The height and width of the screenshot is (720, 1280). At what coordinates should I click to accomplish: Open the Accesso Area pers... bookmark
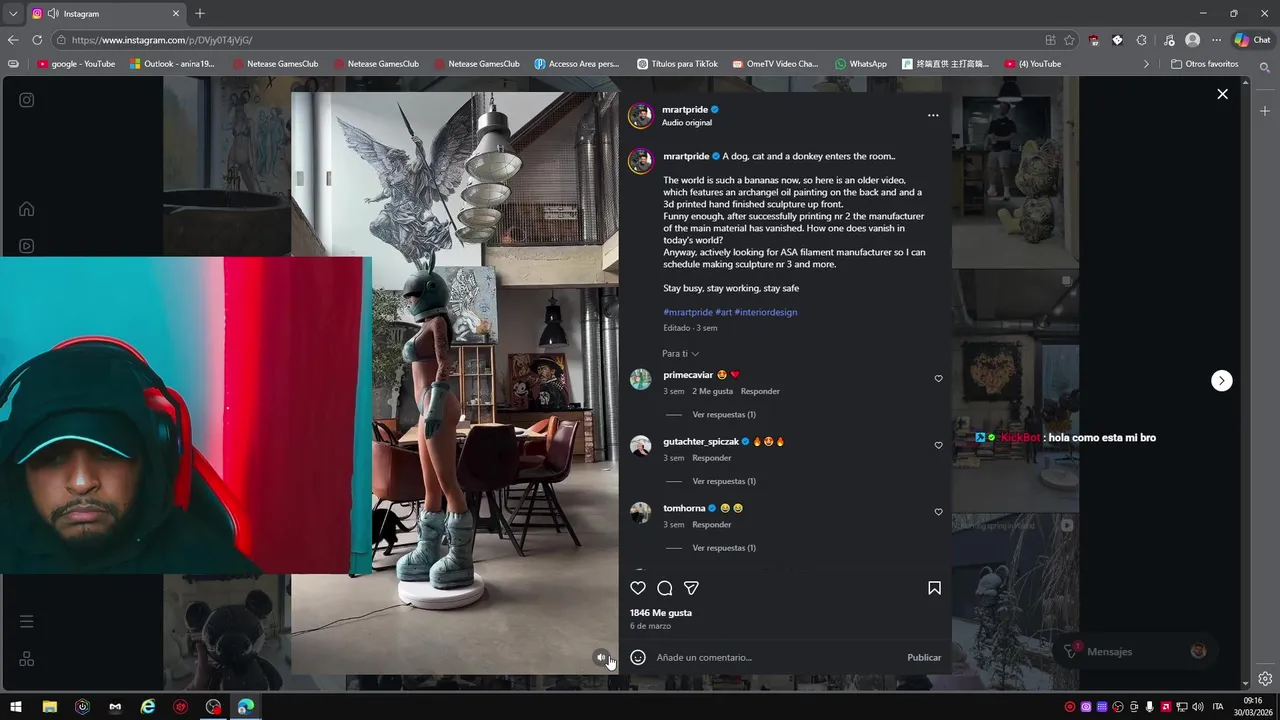pyautogui.click(x=577, y=64)
